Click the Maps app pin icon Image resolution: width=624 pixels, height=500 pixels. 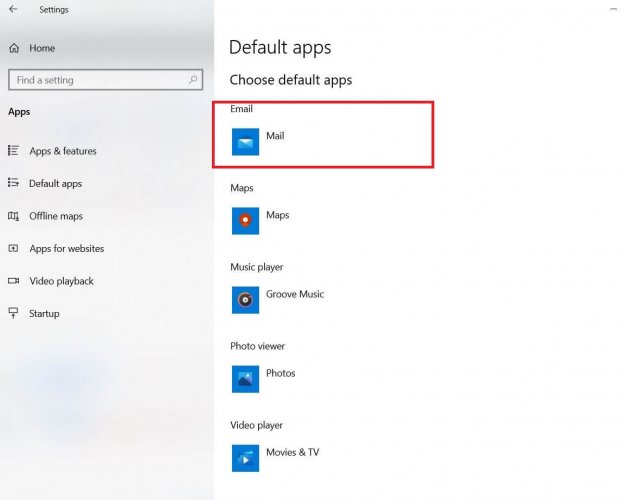click(x=246, y=221)
